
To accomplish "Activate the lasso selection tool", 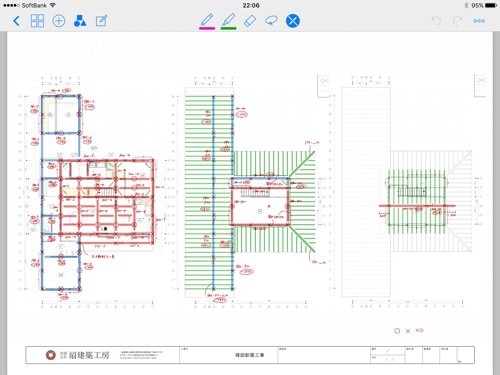I will coord(271,21).
